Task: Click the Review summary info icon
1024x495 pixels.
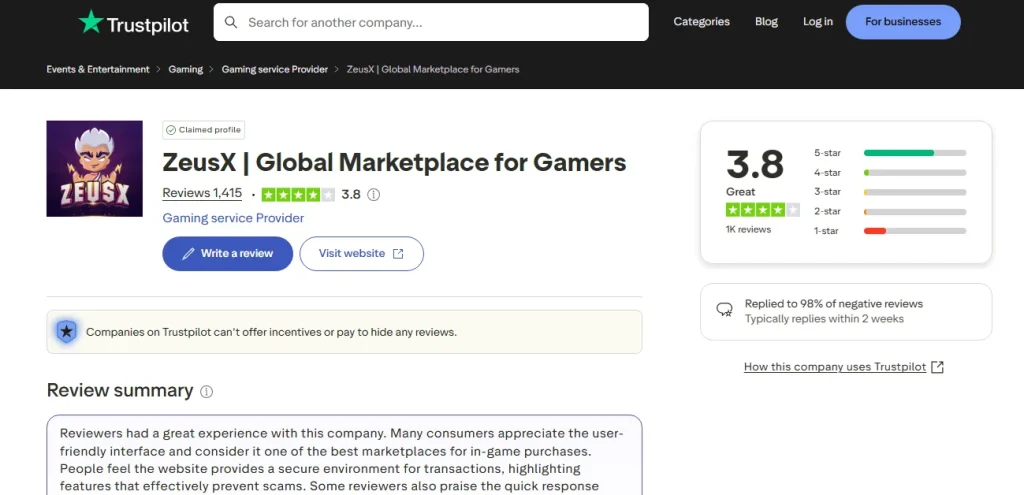Action: tap(206, 392)
